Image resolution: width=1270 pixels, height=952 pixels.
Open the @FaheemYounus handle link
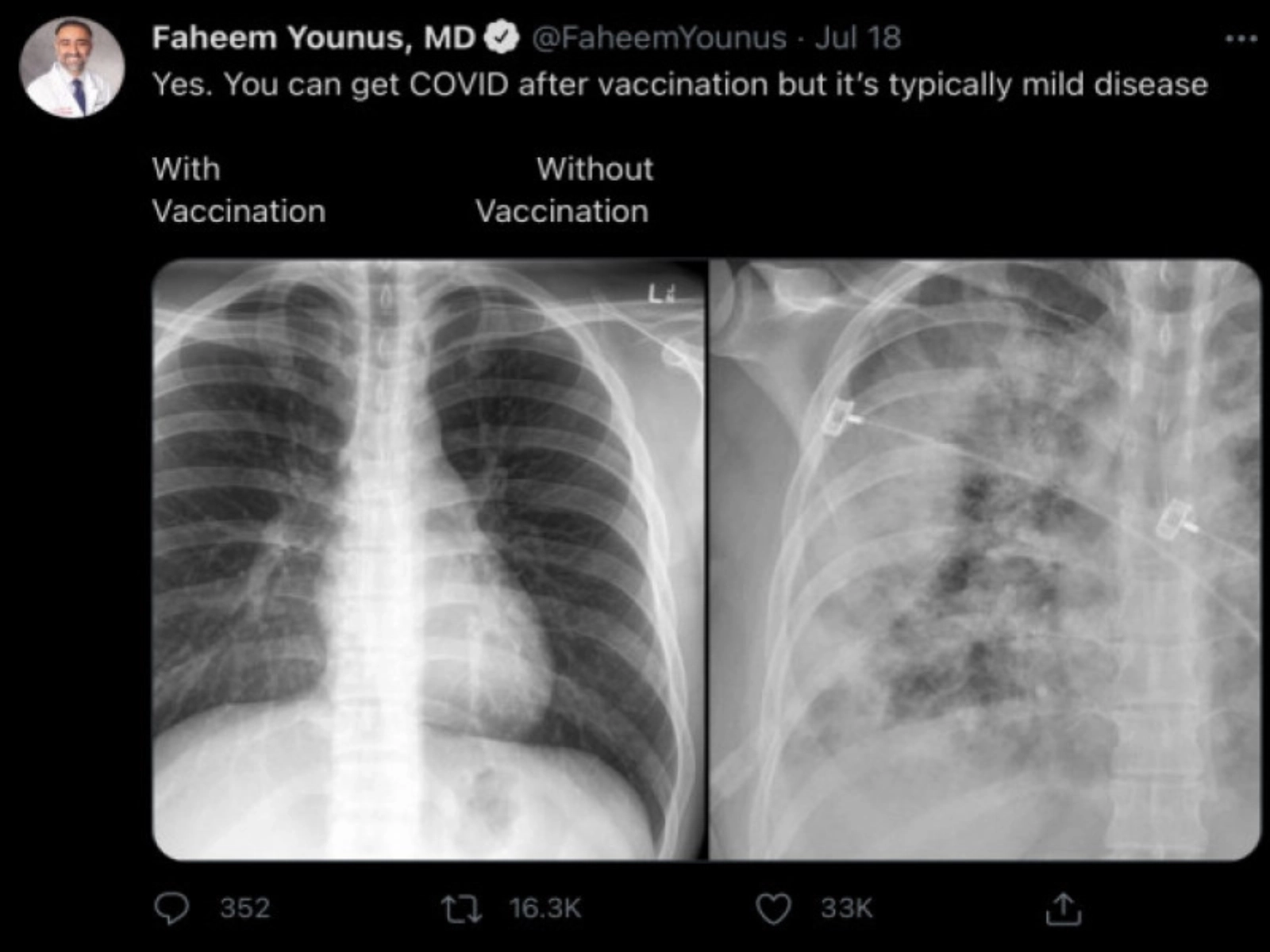659,37
